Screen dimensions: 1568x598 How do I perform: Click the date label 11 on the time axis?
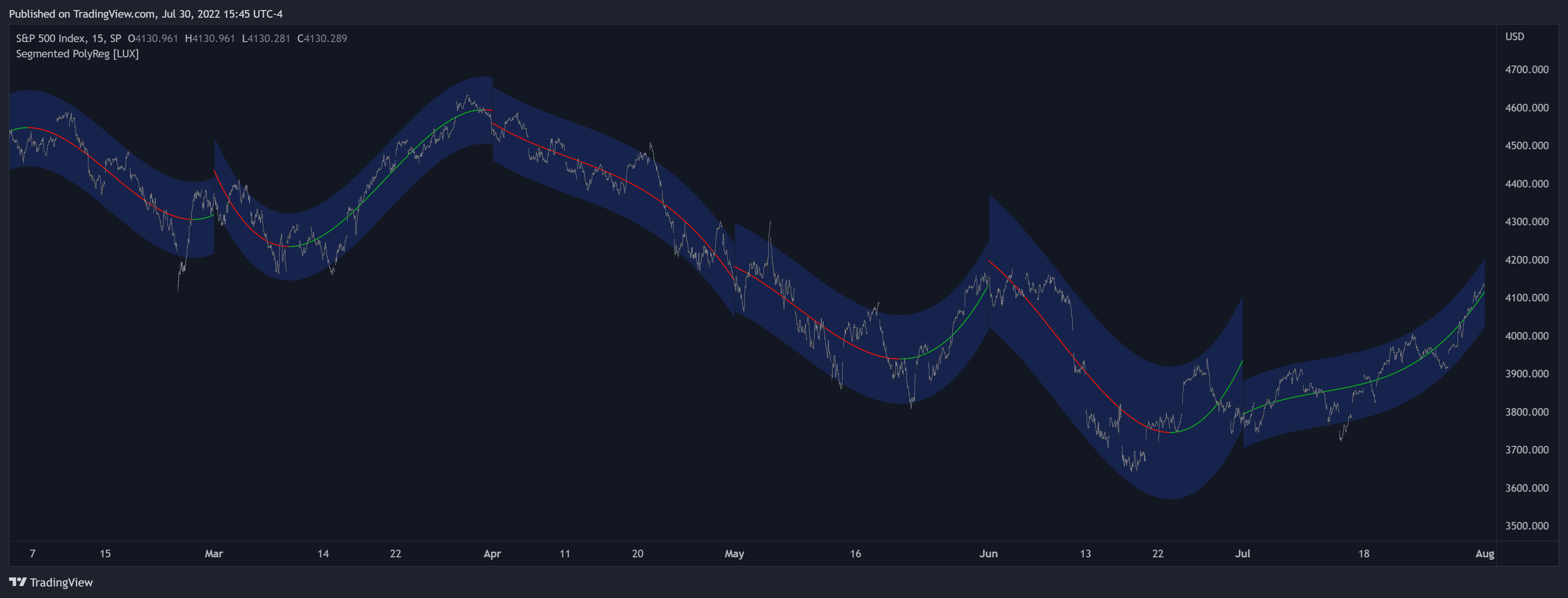point(565,554)
